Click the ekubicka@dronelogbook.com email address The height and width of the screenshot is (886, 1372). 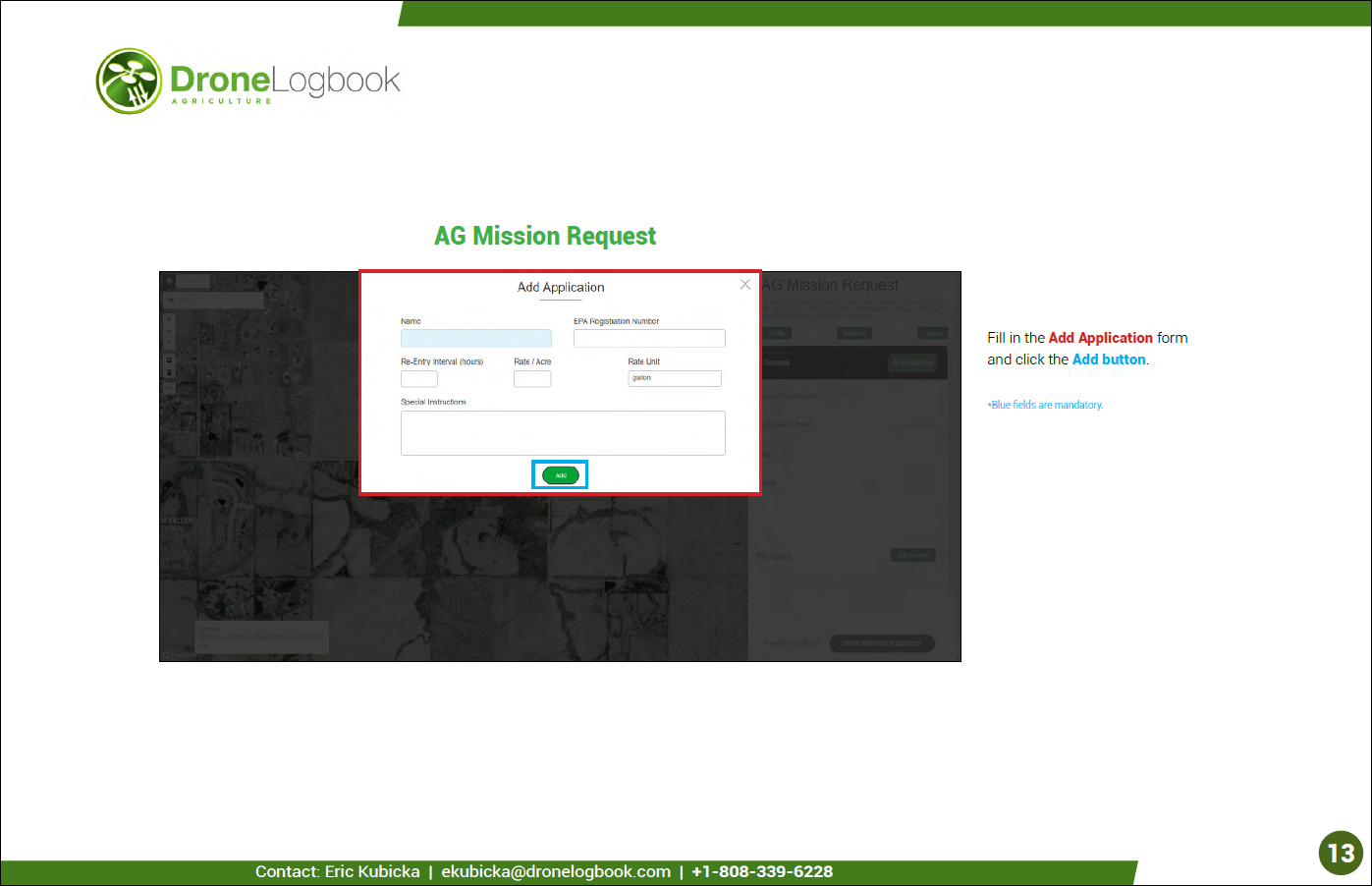coord(556,871)
